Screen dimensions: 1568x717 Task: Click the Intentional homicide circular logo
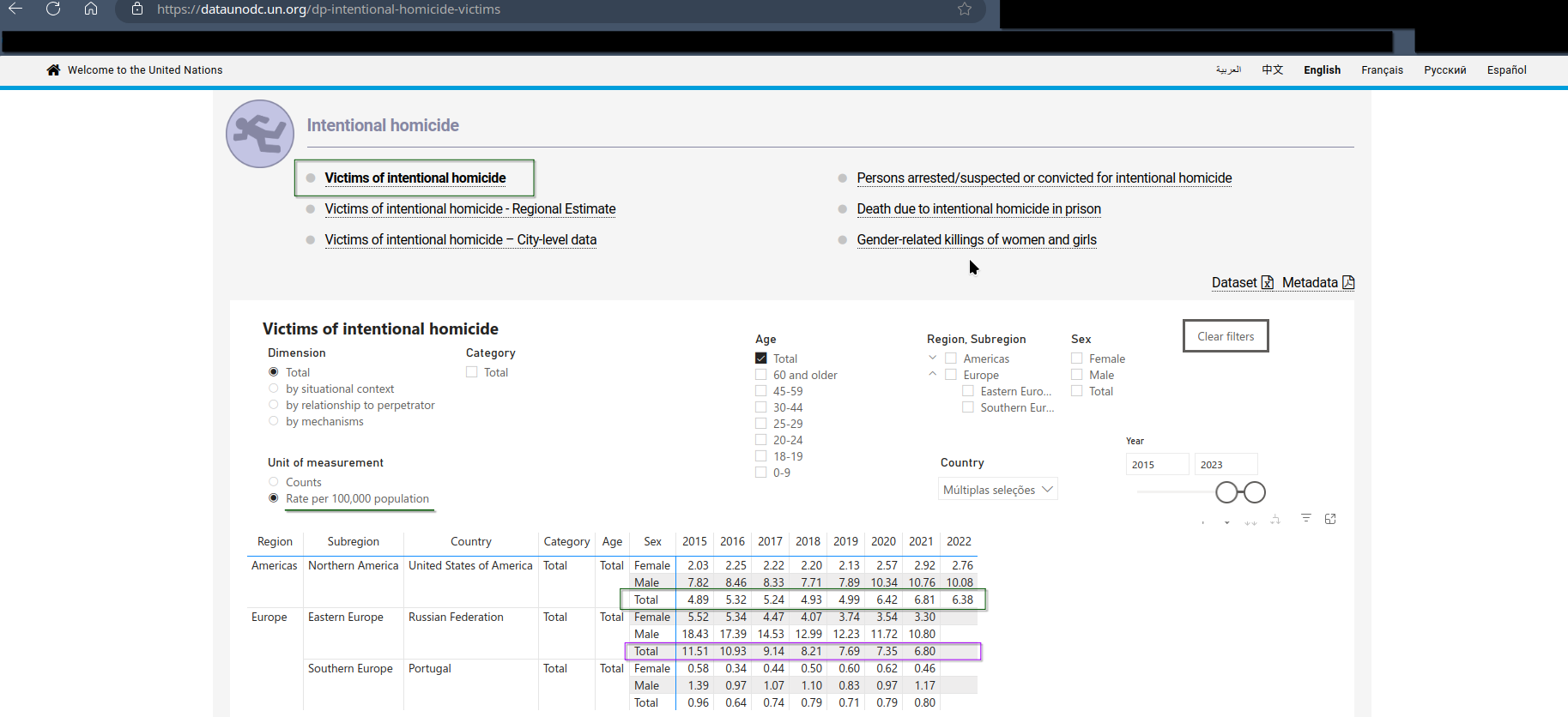point(260,134)
